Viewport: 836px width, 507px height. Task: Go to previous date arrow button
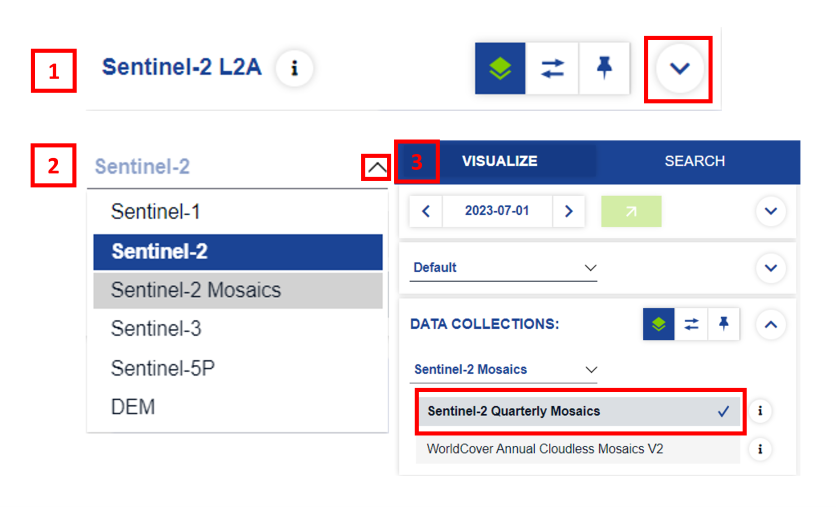click(x=425, y=211)
